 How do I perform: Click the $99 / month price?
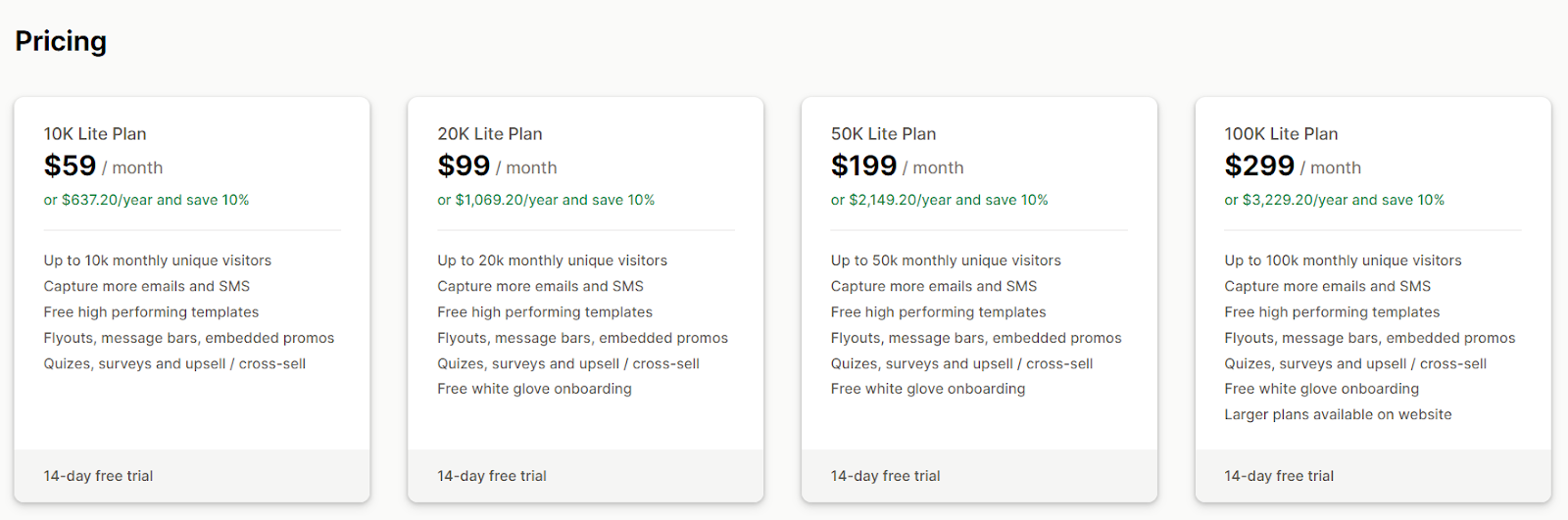497,166
